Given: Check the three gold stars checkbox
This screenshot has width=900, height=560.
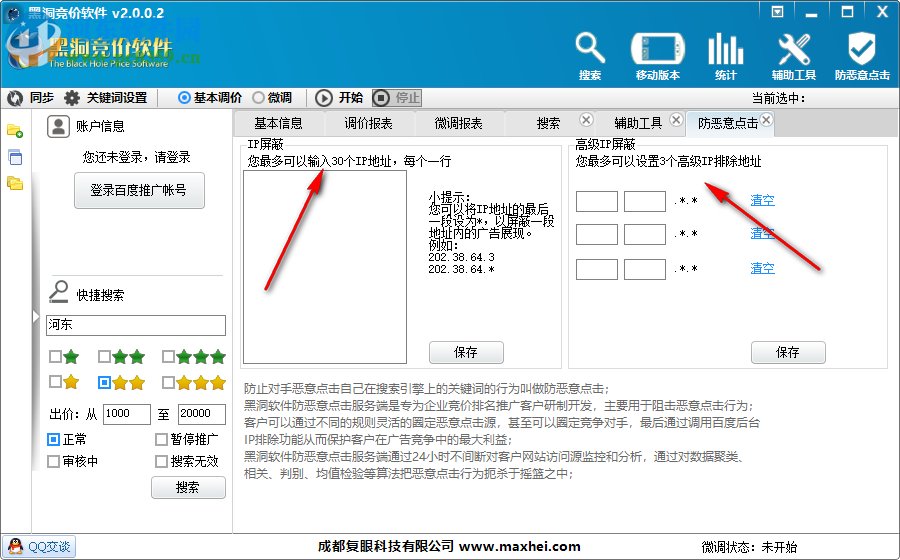Looking at the screenshot, I should [168, 382].
